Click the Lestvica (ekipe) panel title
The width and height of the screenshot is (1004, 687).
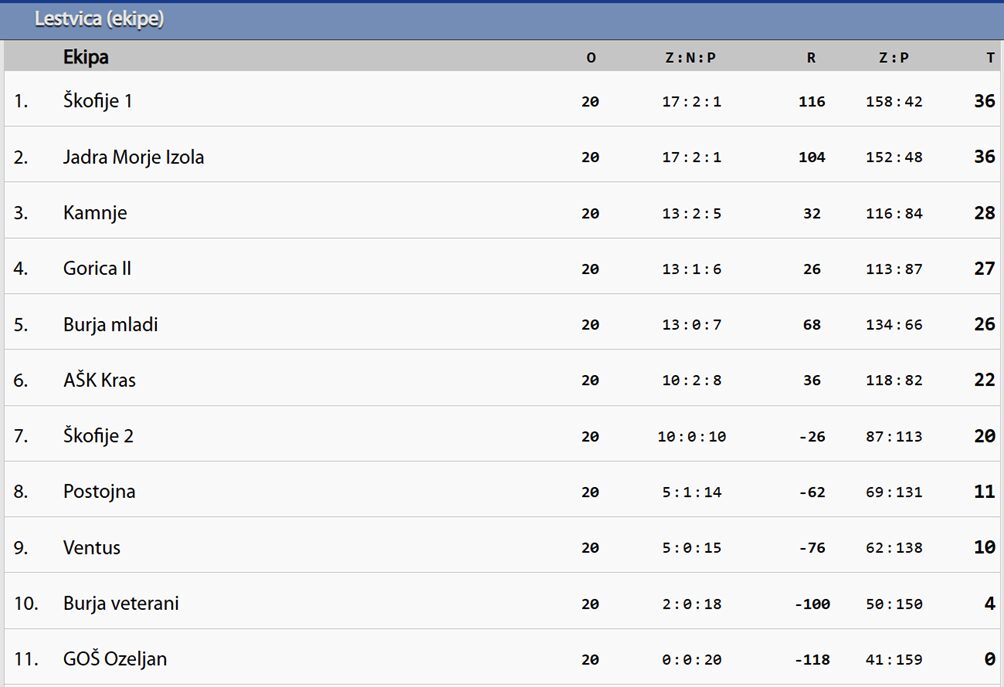click(x=99, y=19)
